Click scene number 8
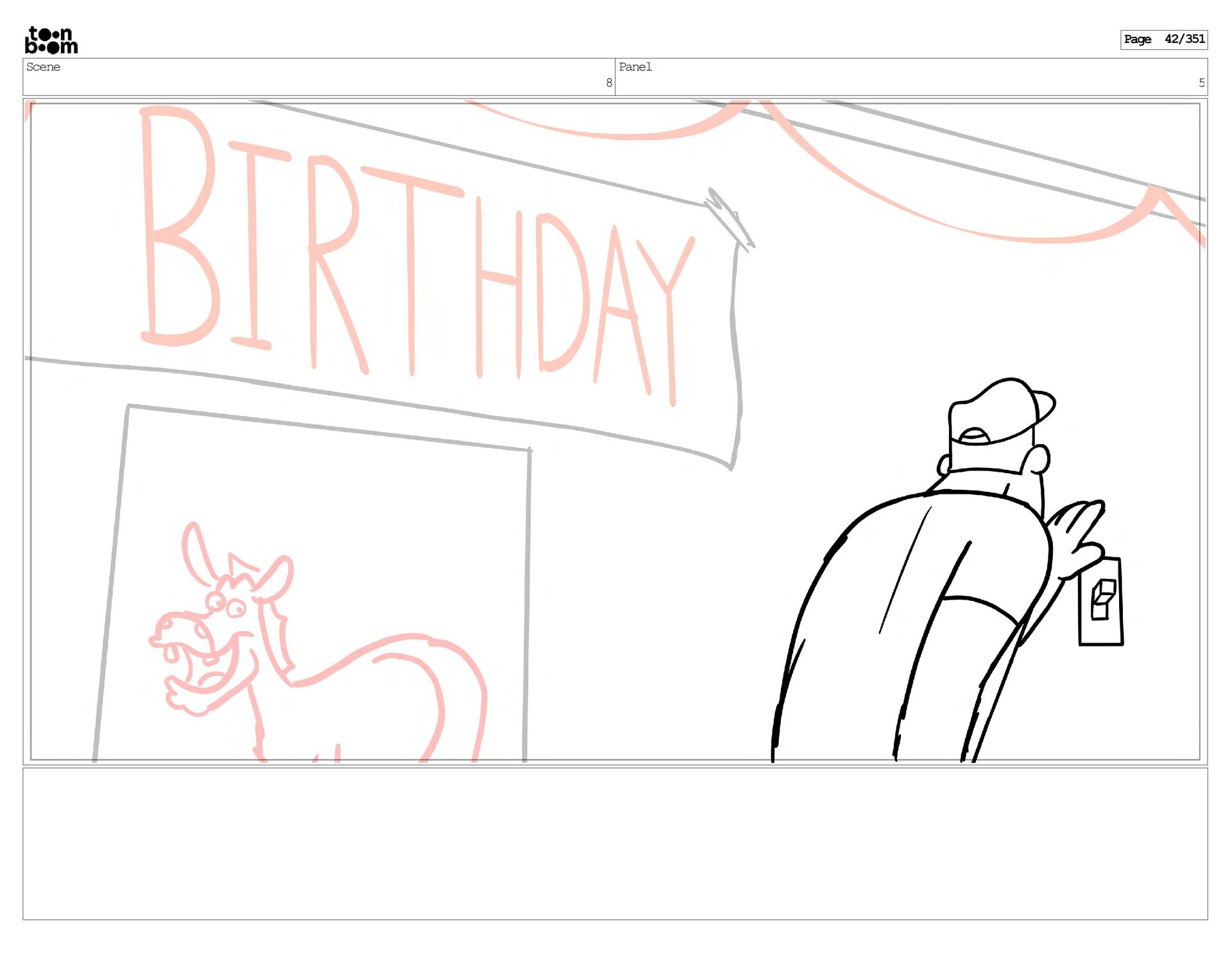The width and height of the screenshot is (1232, 954). [x=608, y=83]
